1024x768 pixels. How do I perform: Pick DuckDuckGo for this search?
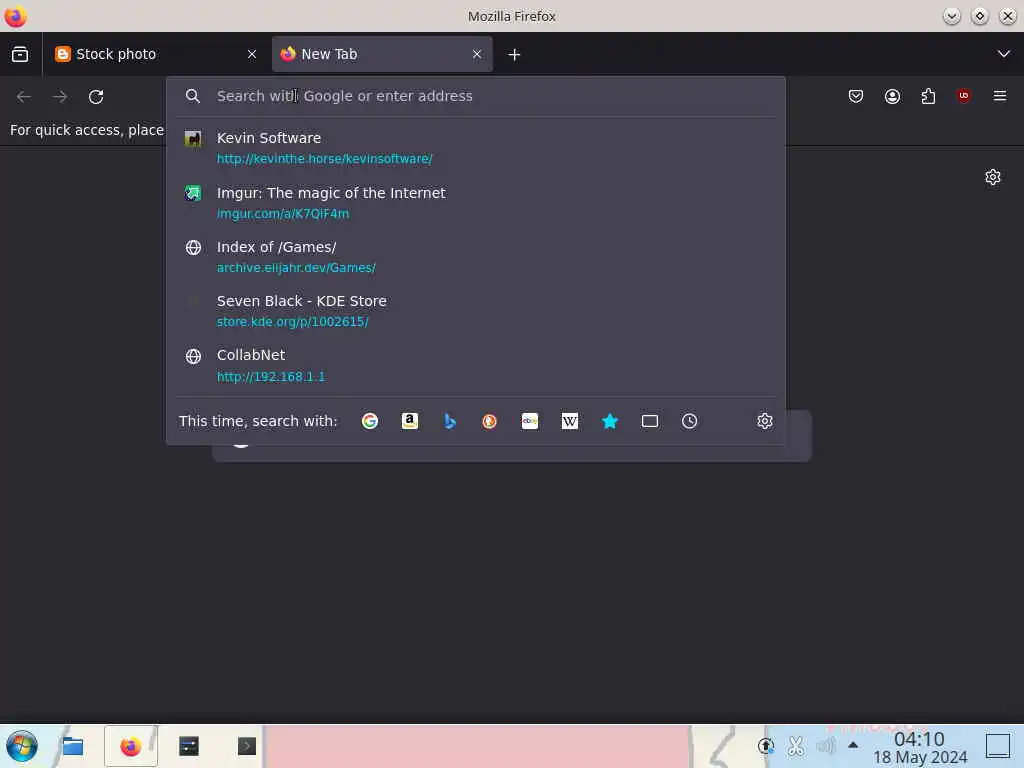tap(489, 421)
